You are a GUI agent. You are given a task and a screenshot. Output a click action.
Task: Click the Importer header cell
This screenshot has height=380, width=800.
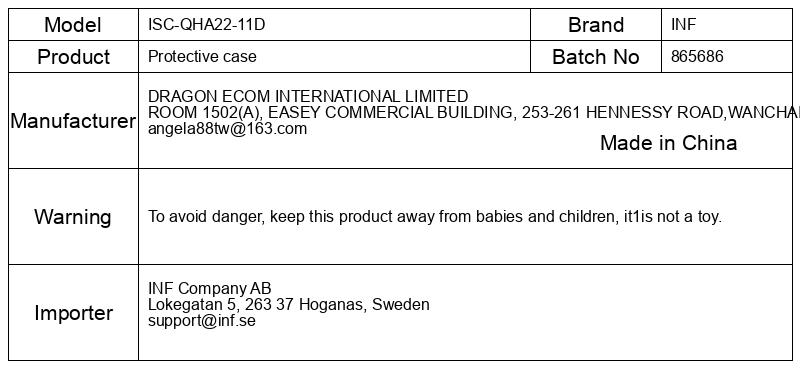click(x=73, y=313)
